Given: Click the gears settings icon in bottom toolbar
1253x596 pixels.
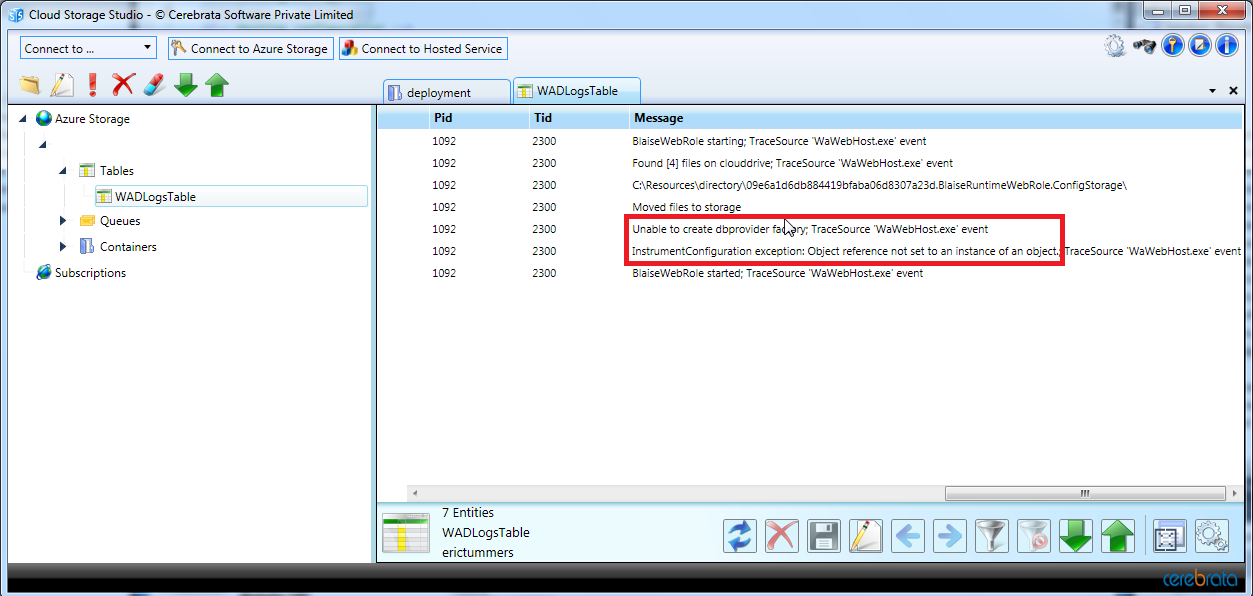Looking at the screenshot, I should click(1211, 536).
